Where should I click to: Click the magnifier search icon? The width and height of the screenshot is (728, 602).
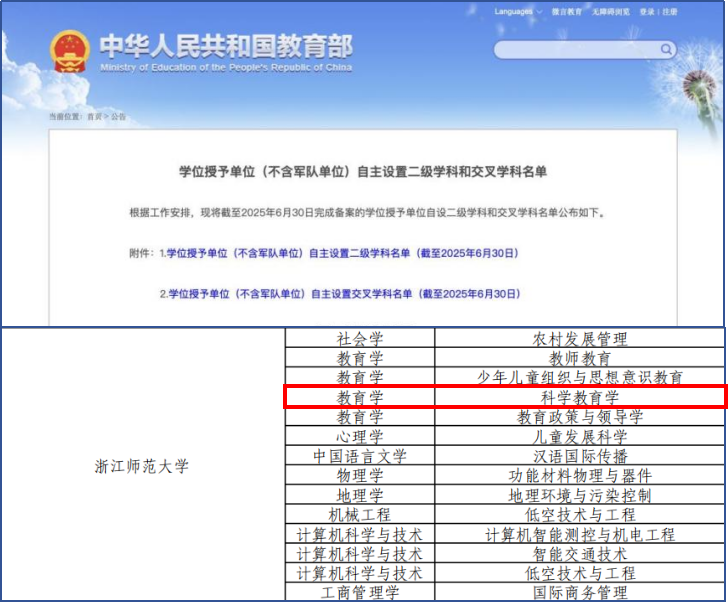(x=666, y=49)
